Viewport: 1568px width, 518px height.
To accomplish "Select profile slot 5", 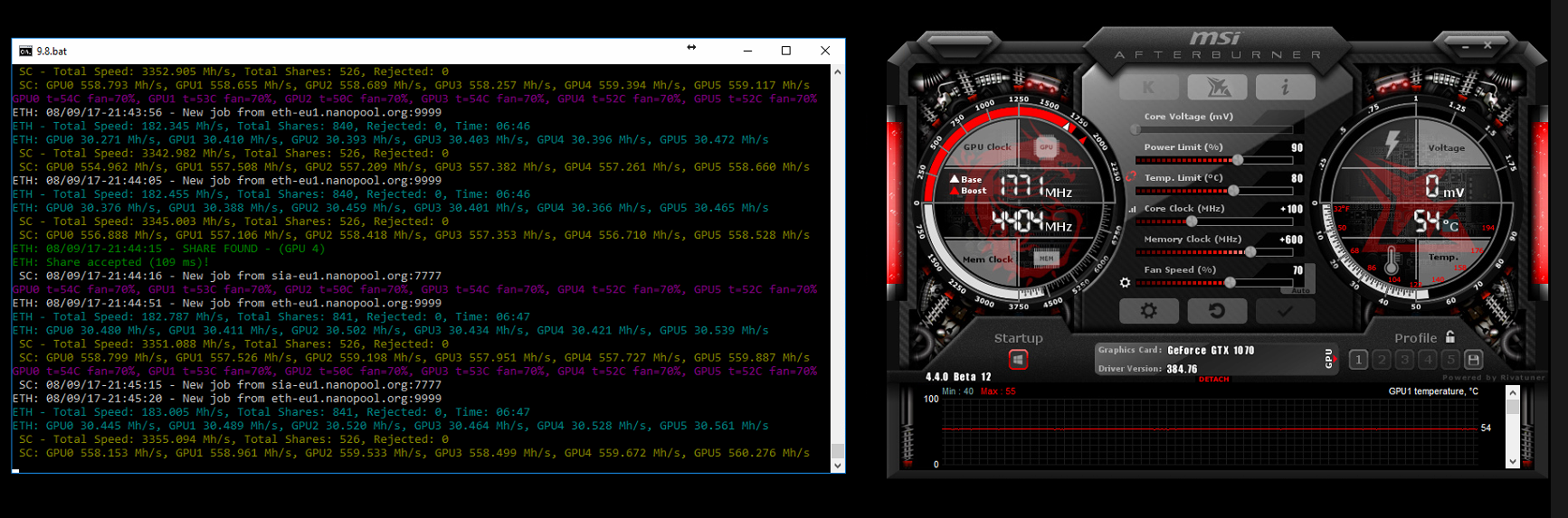I will click(1450, 360).
